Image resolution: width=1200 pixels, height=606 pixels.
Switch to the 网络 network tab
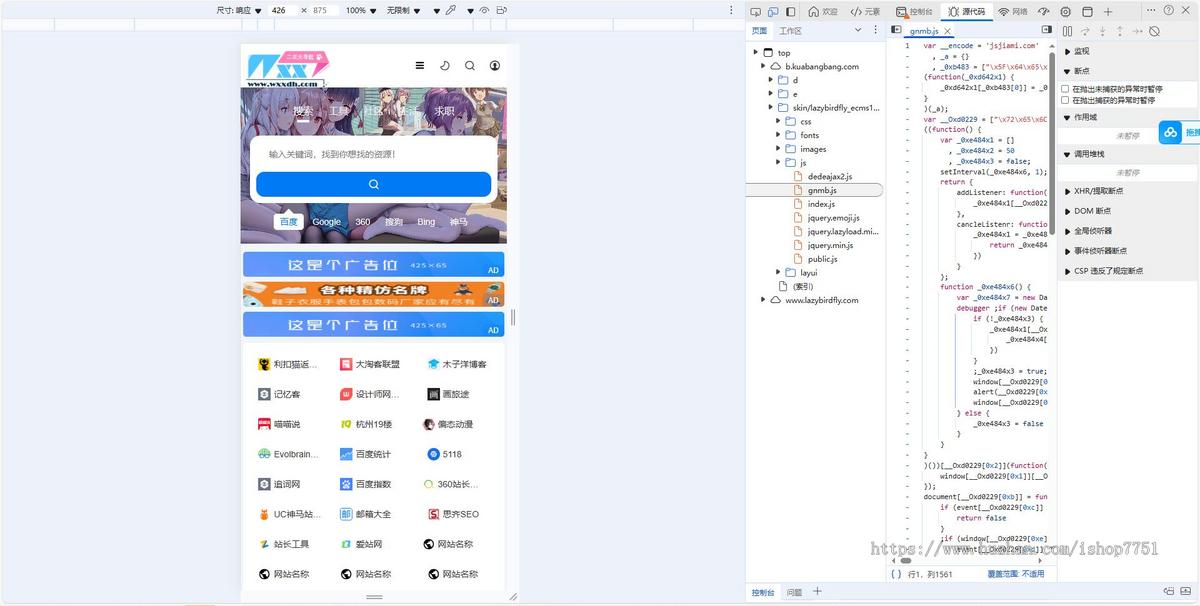(x=1012, y=11)
